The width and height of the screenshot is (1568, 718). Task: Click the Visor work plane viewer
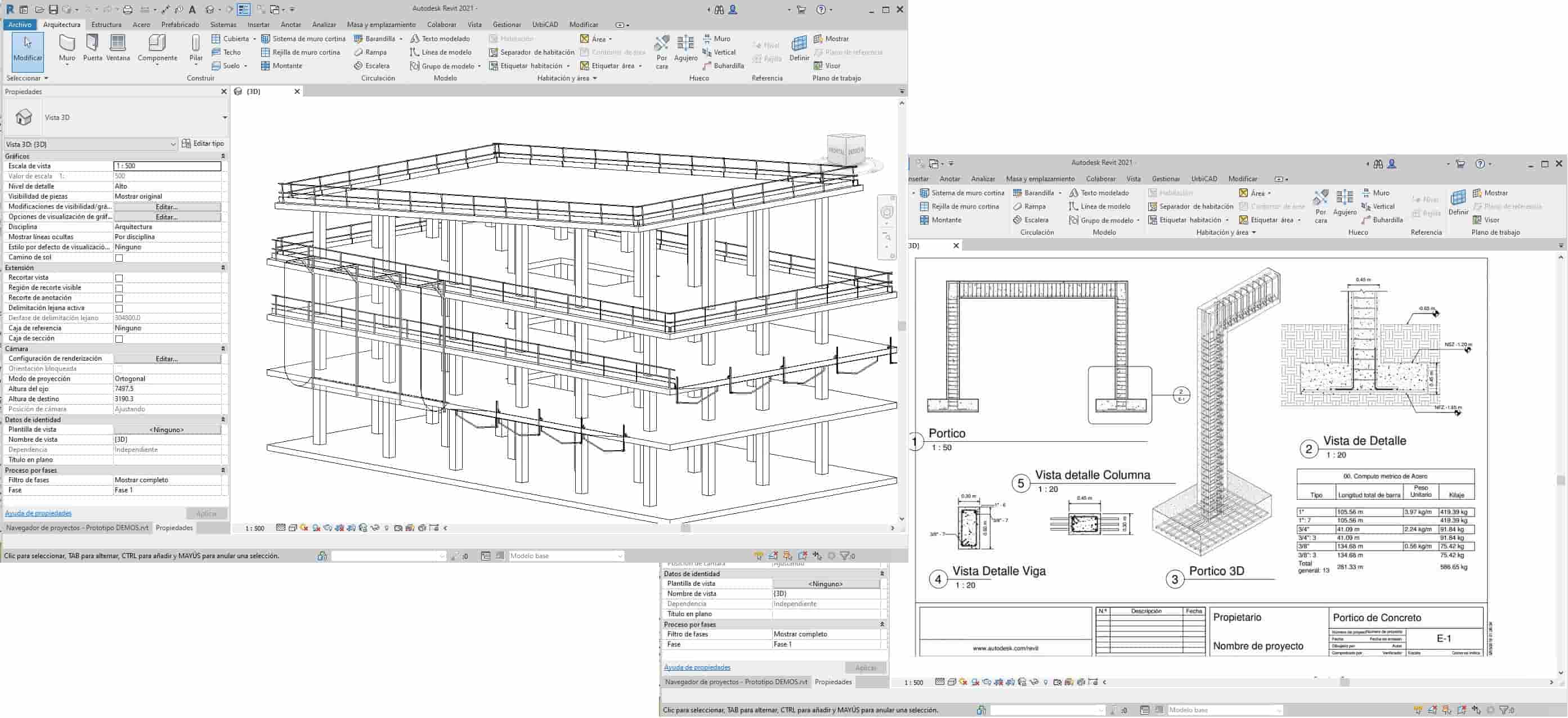(x=827, y=66)
